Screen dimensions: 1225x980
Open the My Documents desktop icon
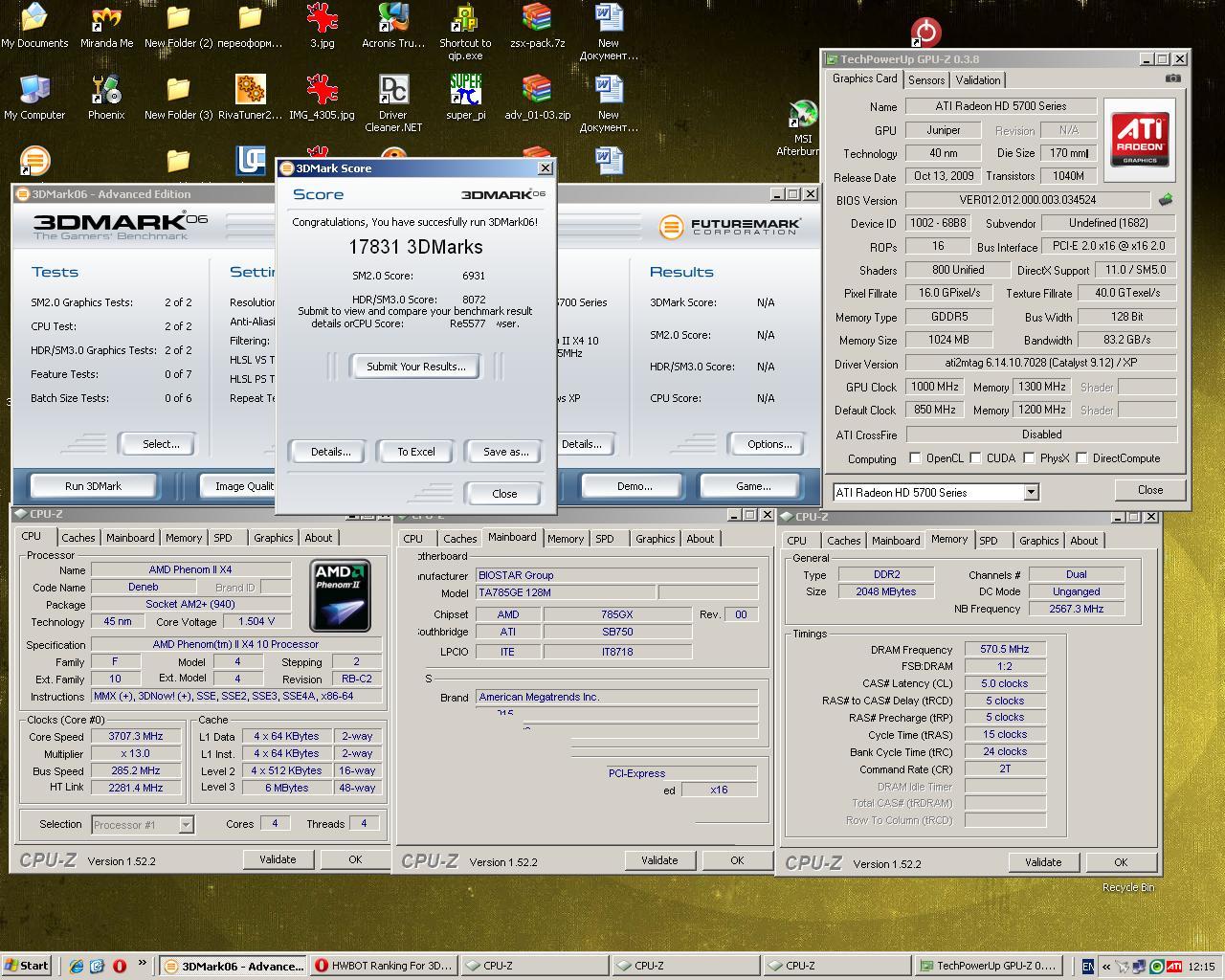[34, 25]
